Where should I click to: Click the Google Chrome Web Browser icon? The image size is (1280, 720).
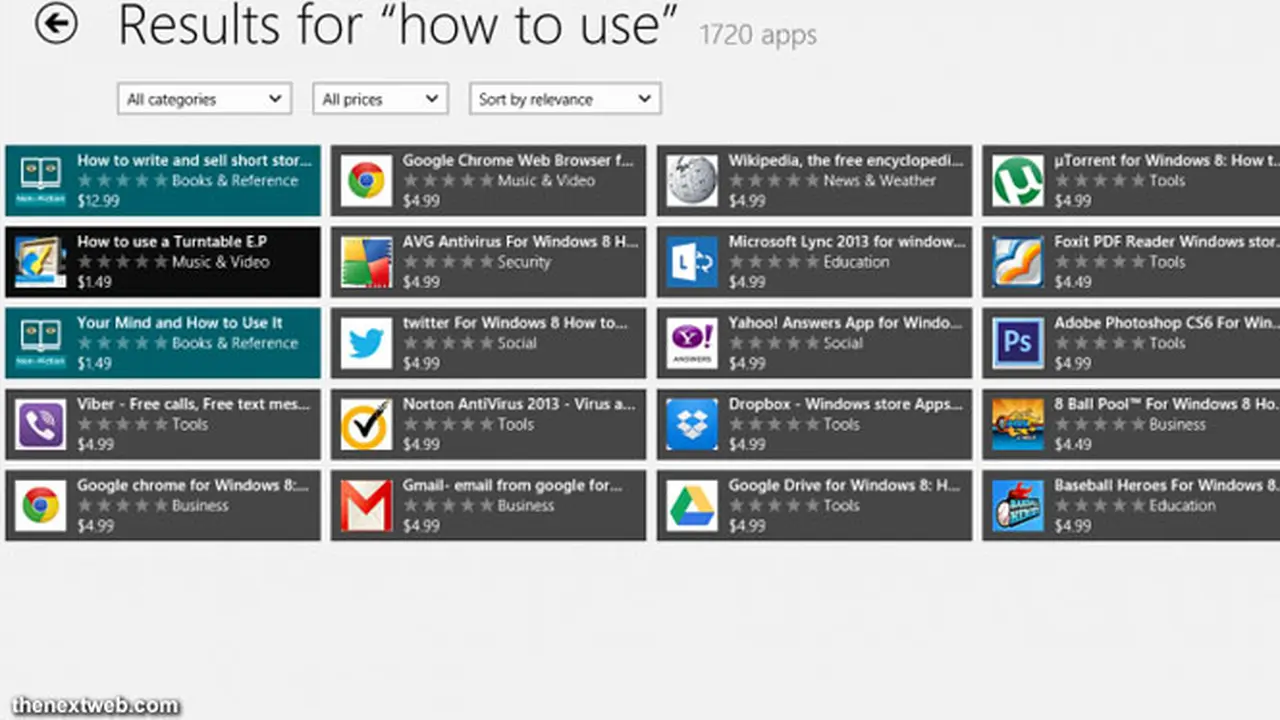tap(366, 181)
